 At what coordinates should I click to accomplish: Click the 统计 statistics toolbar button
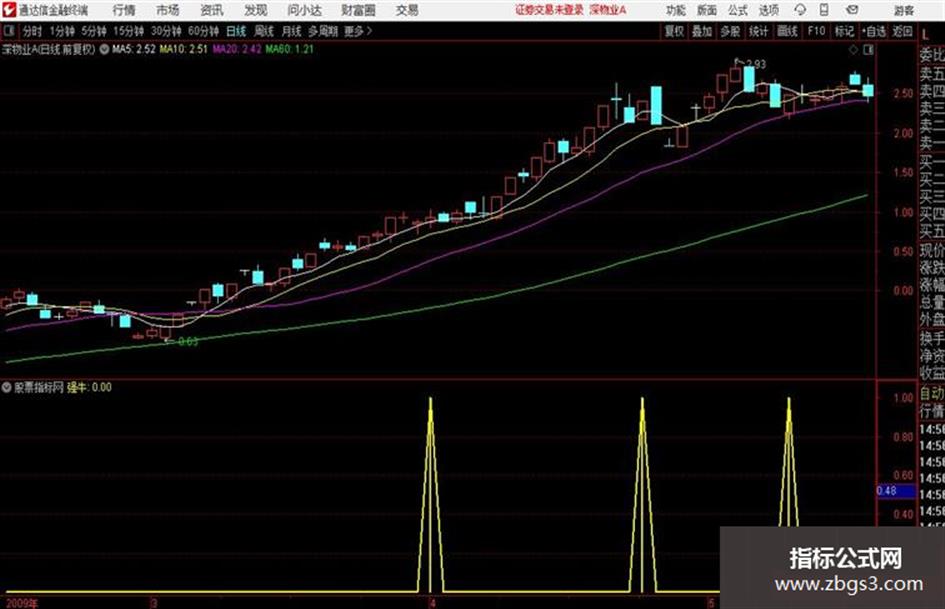coord(759,31)
